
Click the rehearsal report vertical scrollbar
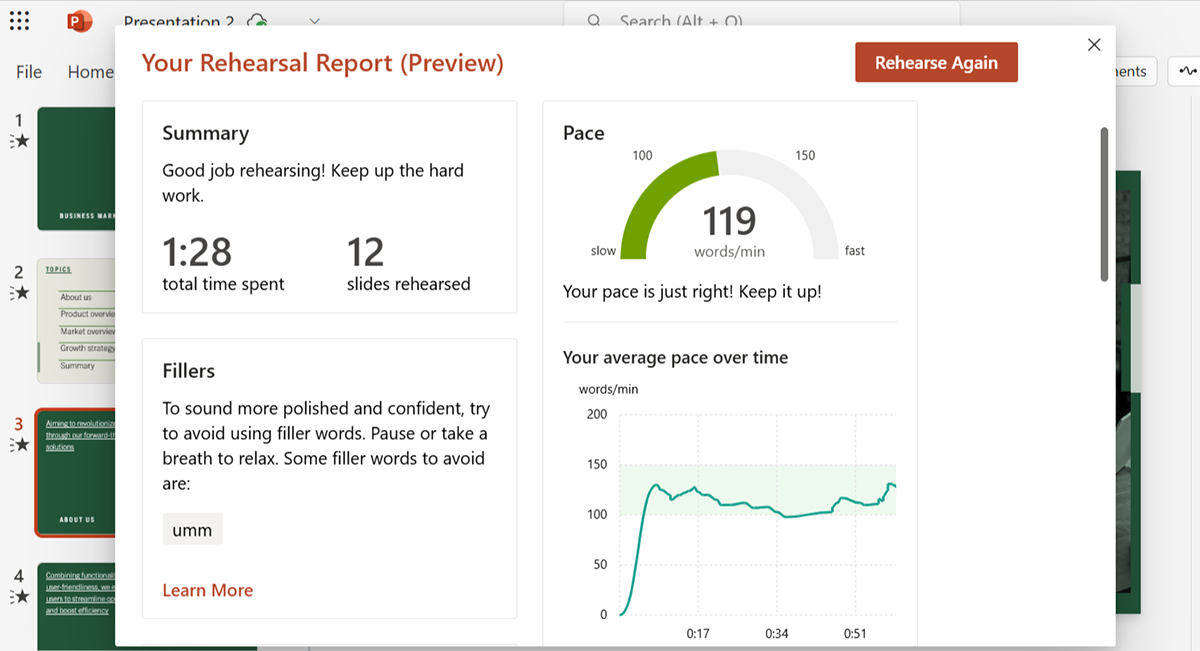[x=1104, y=205]
